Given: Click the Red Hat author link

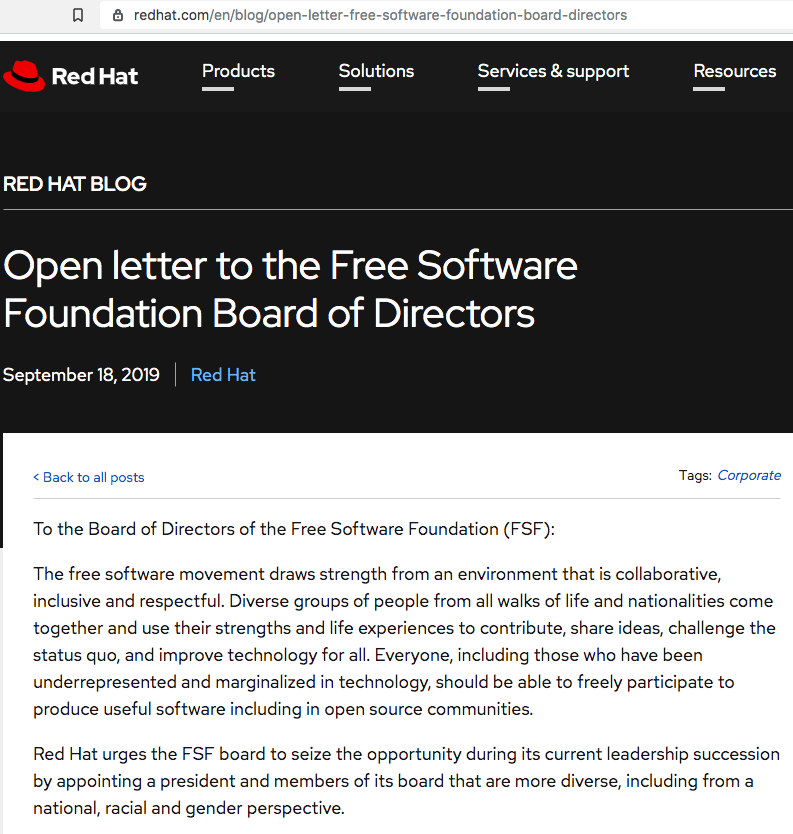Looking at the screenshot, I should coord(223,375).
